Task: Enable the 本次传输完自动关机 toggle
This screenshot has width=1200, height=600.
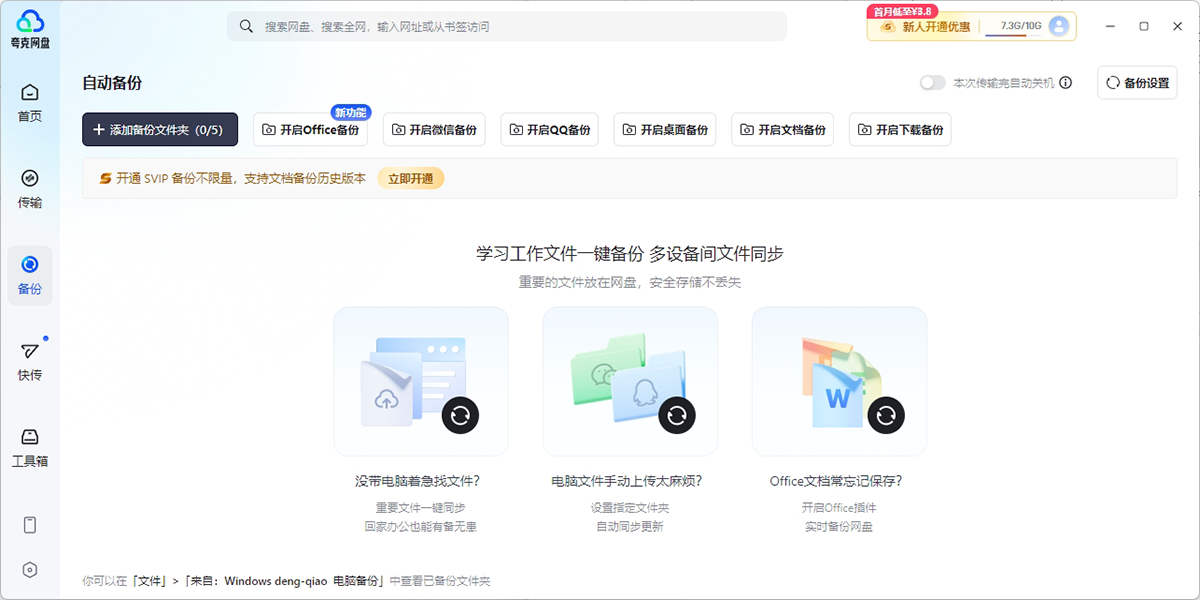Action: coord(932,83)
